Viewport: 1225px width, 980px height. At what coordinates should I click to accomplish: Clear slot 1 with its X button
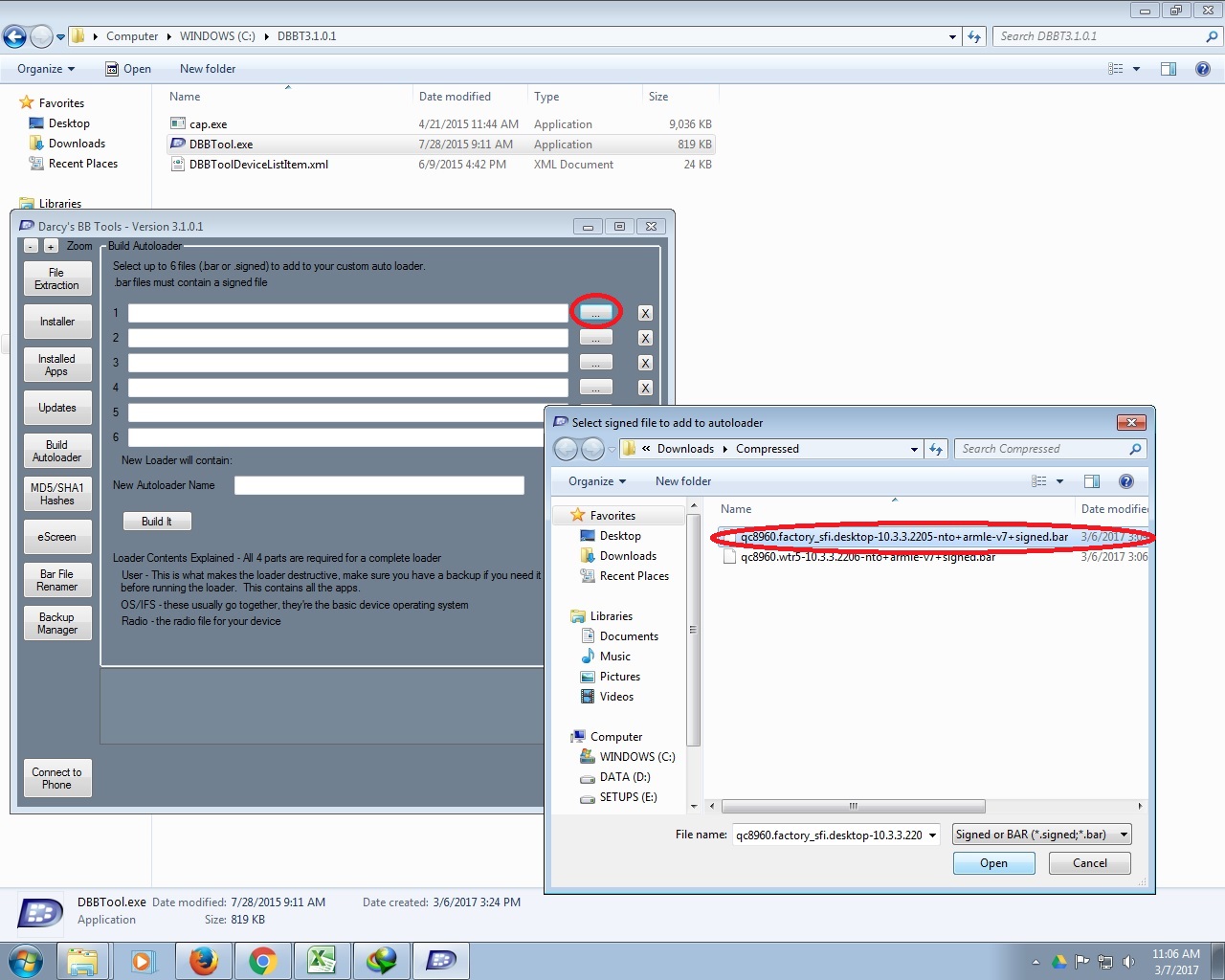click(645, 314)
